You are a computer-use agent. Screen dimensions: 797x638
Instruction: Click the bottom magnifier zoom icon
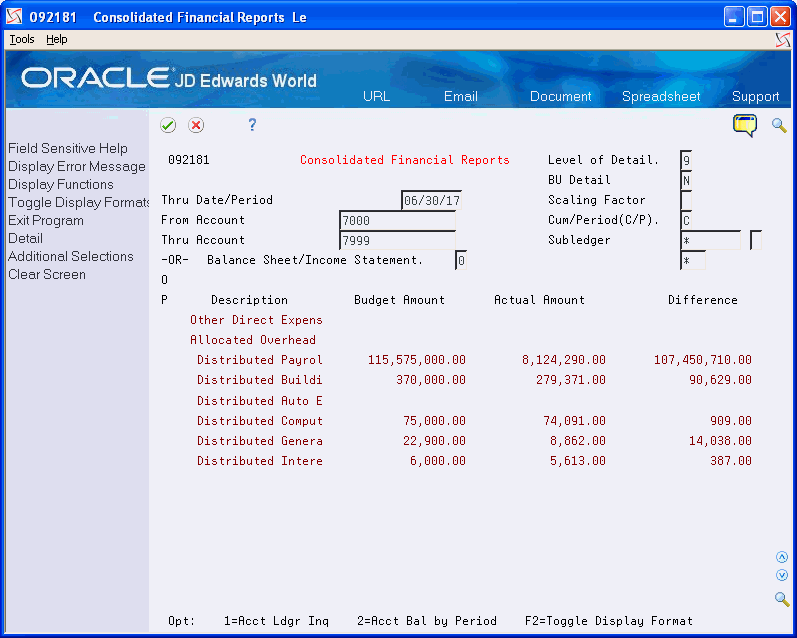pyautogui.click(x=782, y=598)
